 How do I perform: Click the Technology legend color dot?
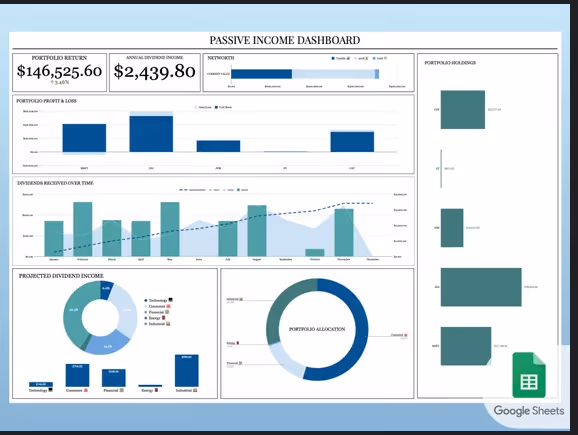[x=146, y=300]
